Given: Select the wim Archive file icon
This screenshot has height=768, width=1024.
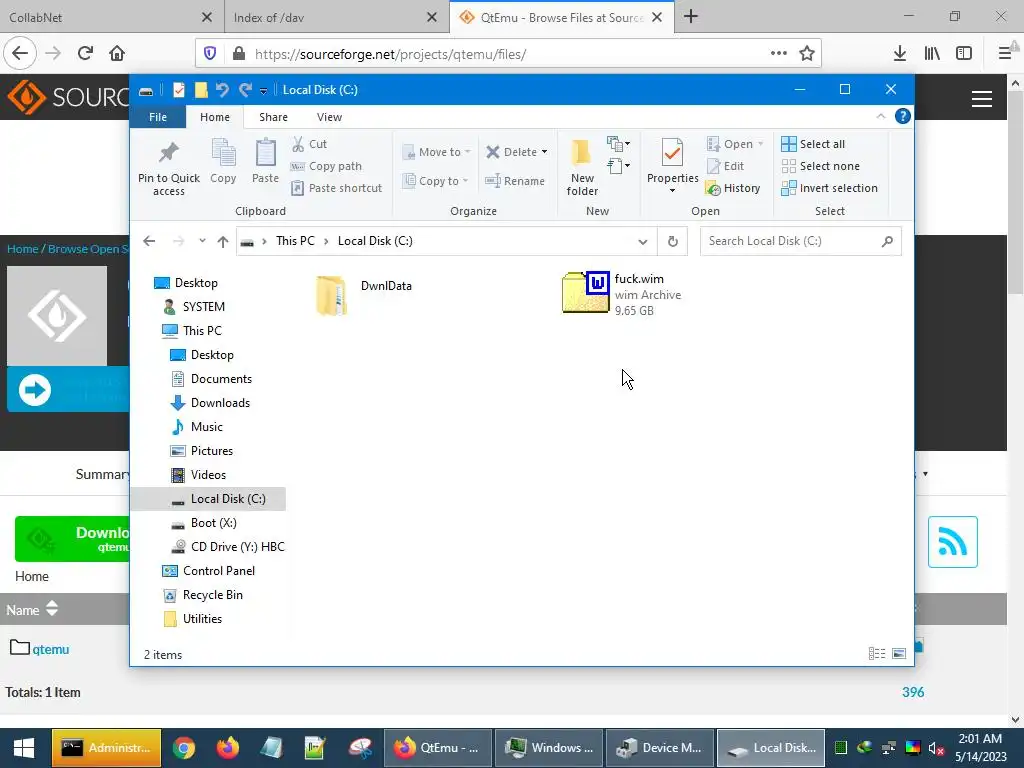Looking at the screenshot, I should click(586, 292).
